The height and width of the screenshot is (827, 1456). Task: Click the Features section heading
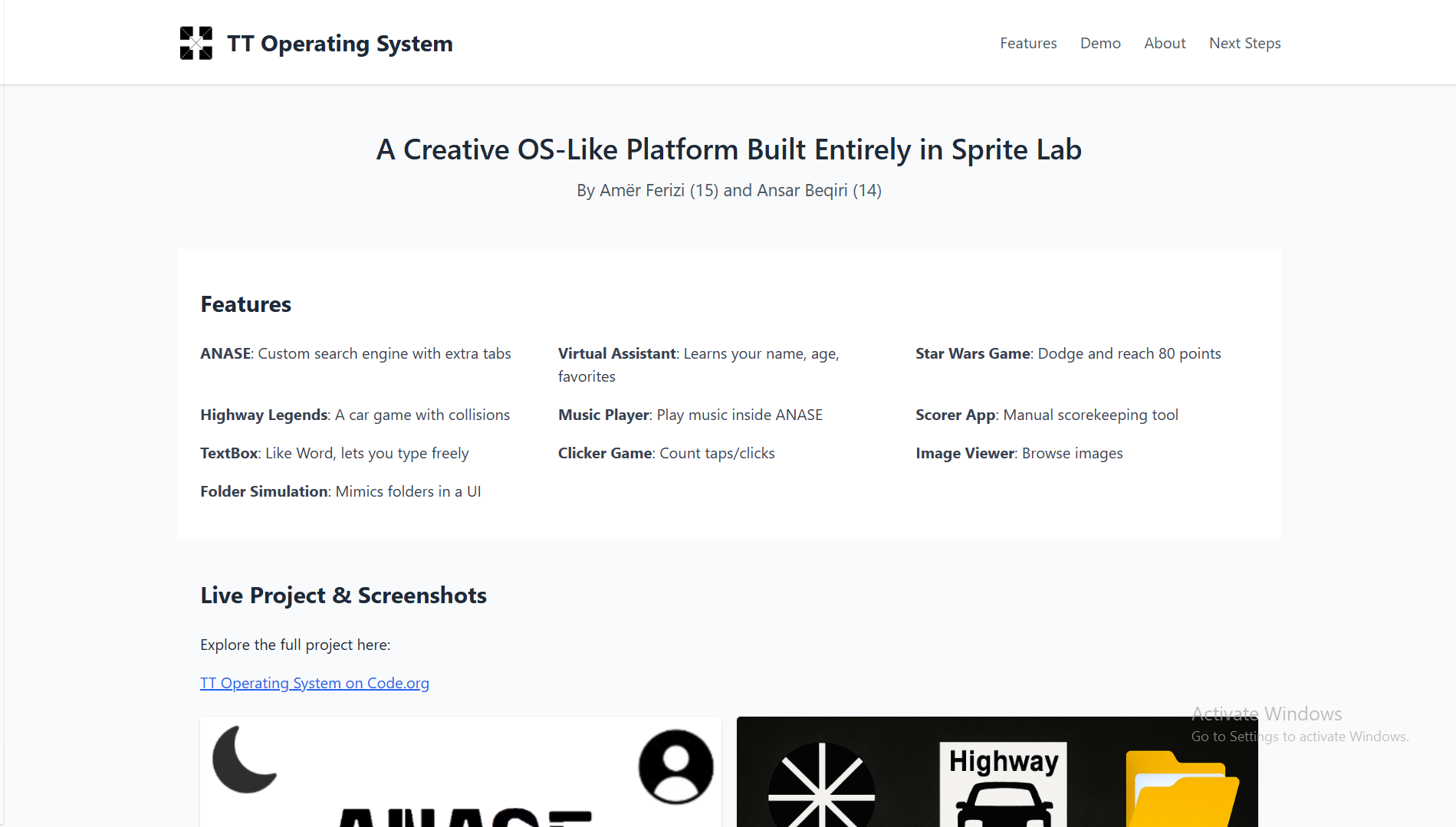point(245,304)
